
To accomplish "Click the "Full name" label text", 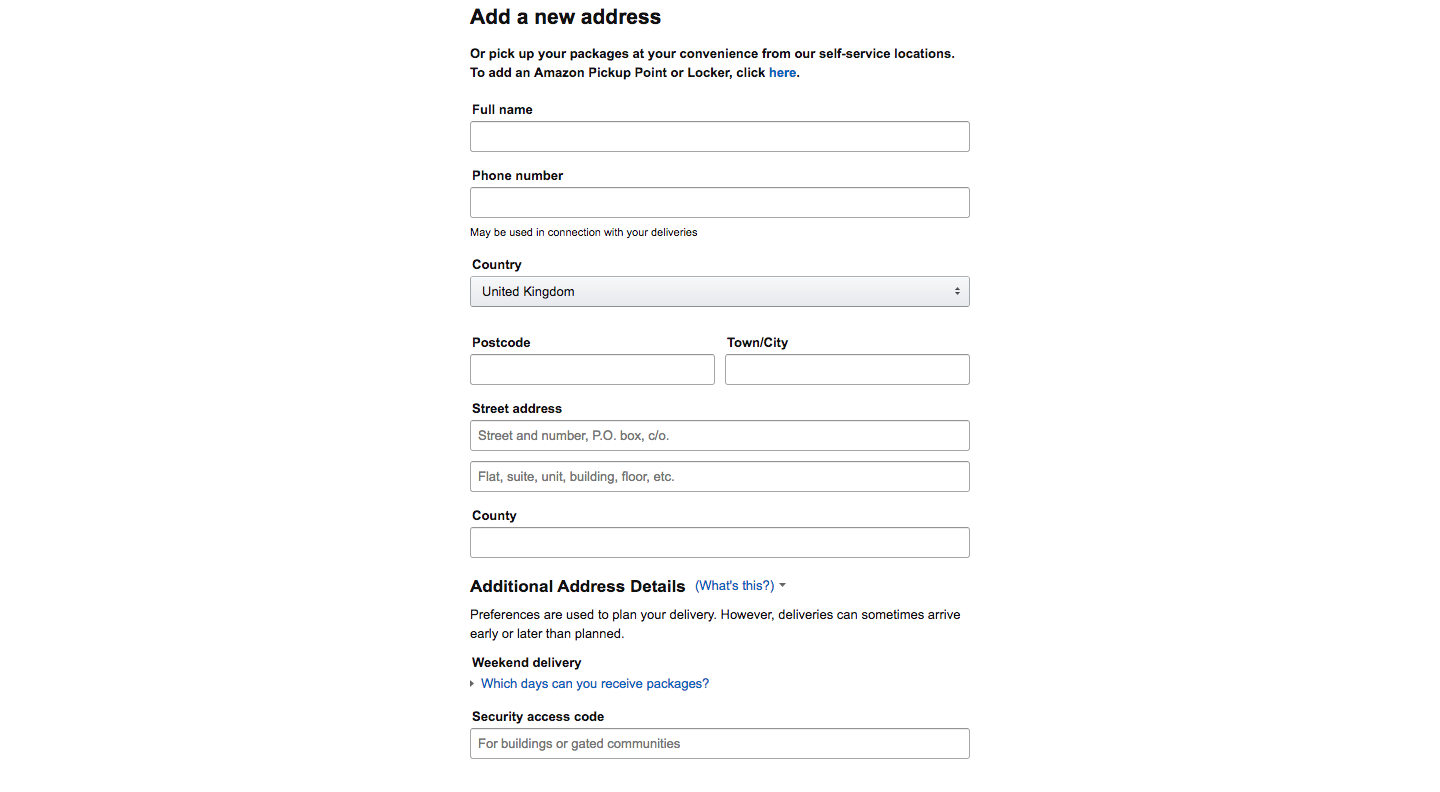I will pyautogui.click(x=502, y=110).
